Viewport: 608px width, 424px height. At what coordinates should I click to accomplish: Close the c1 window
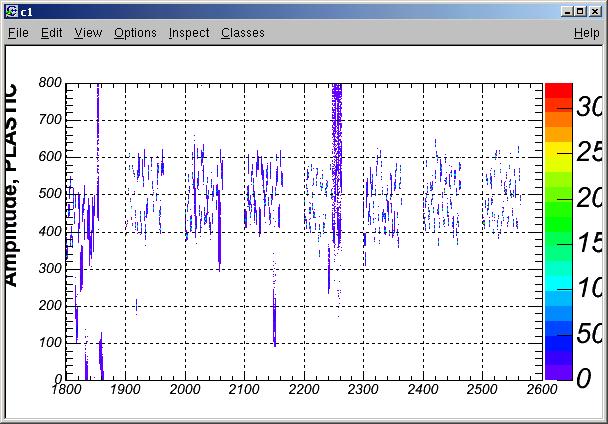(595, 12)
